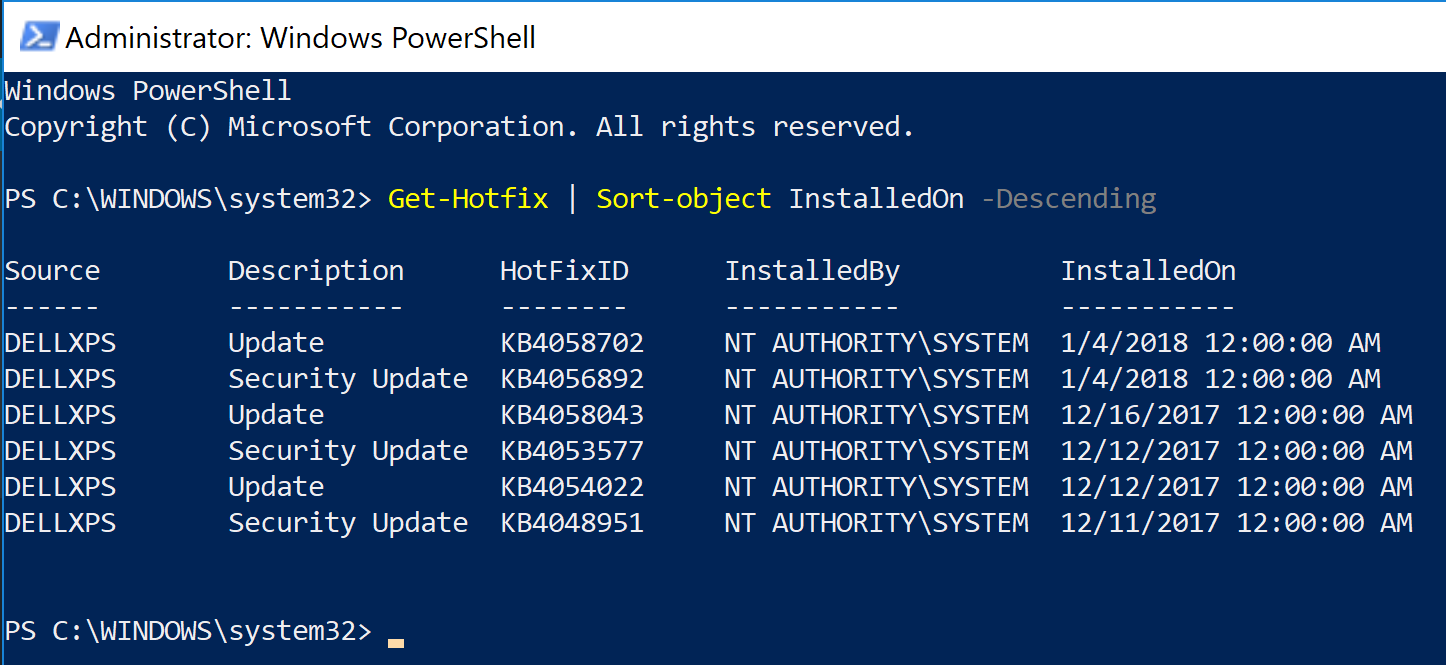This screenshot has height=665, width=1446.
Task: Click the Get-Hotfix command text
Action: [x=469, y=199]
